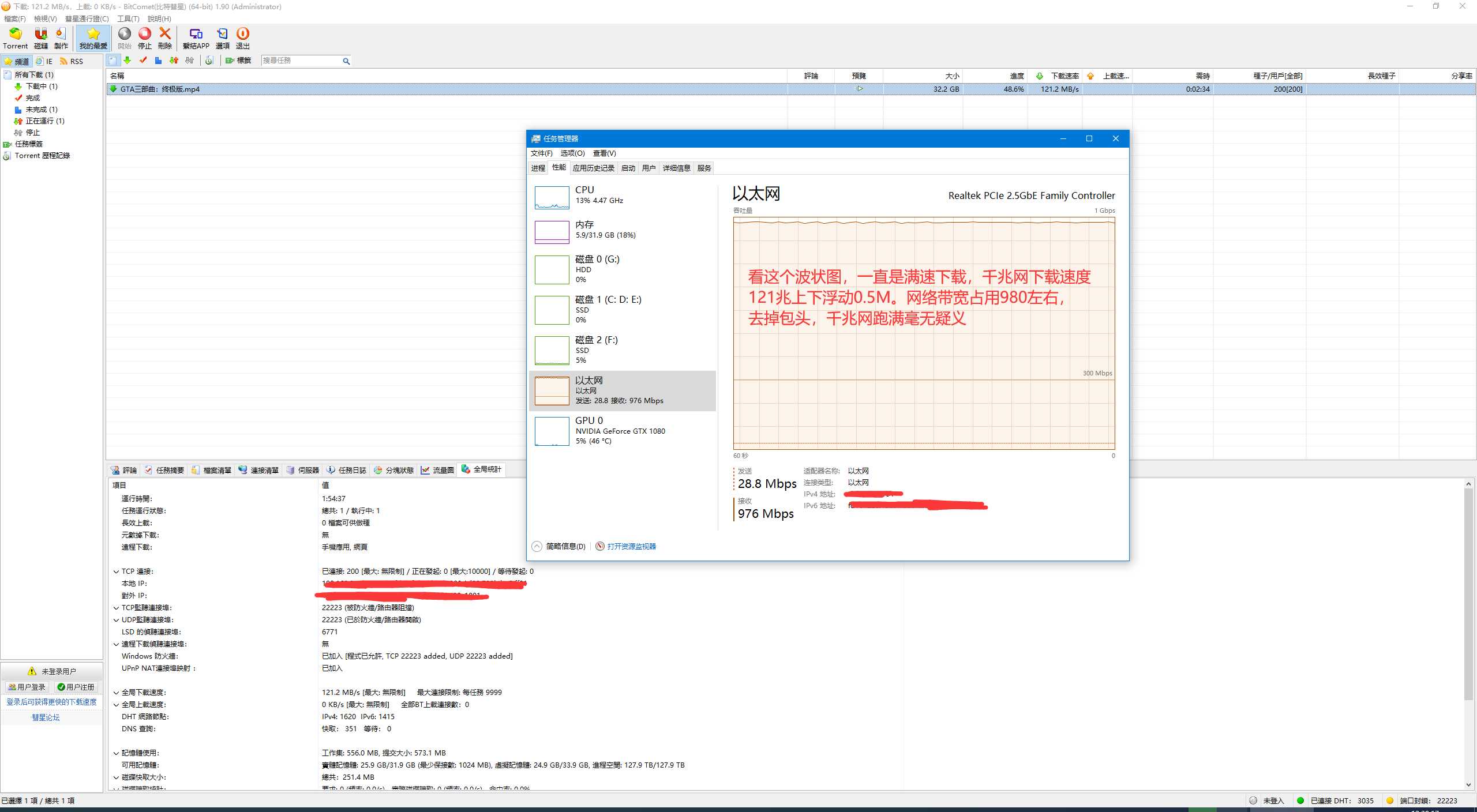This screenshot has width=1477, height=812.
Task: Click the yellow port-blocked status indicator
Action: [x=1390, y=800]
